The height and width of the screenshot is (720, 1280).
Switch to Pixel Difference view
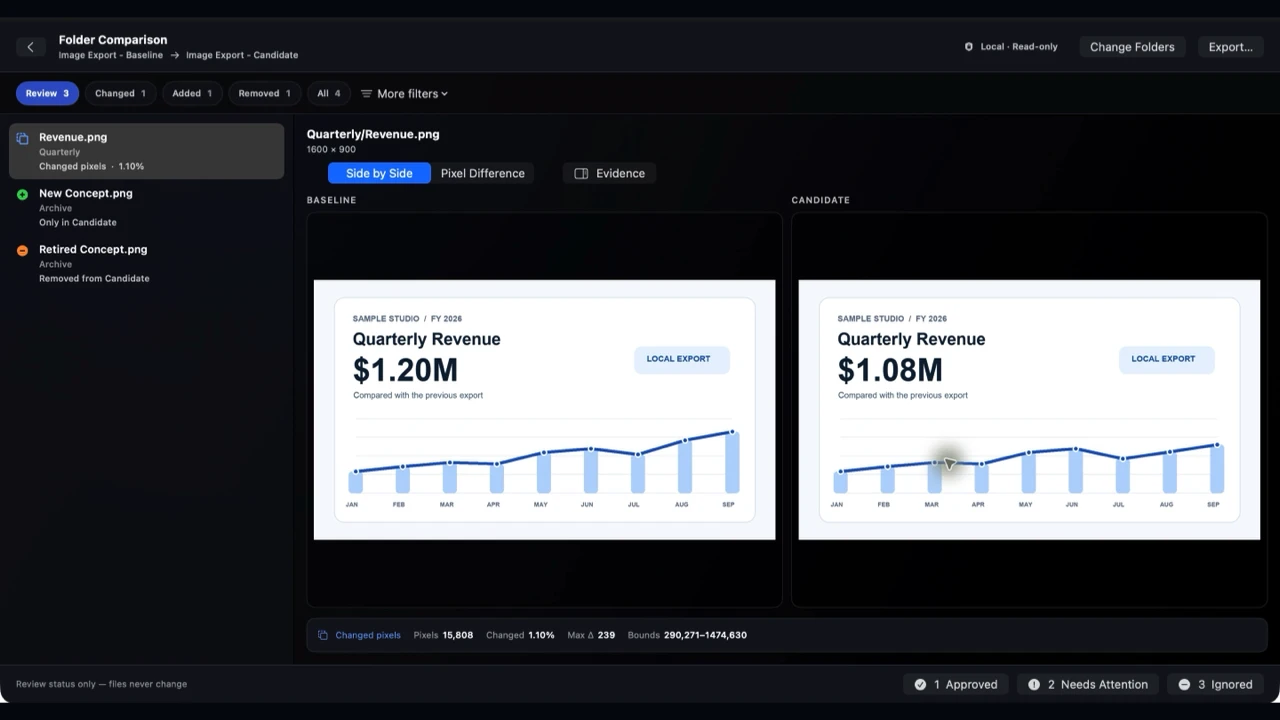point(482,174)
